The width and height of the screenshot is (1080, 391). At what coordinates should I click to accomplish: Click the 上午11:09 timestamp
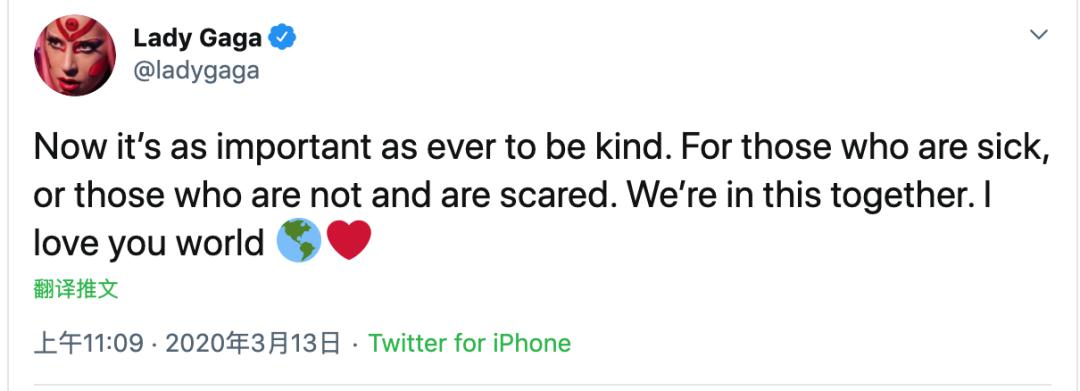click(x=89, y=343)
